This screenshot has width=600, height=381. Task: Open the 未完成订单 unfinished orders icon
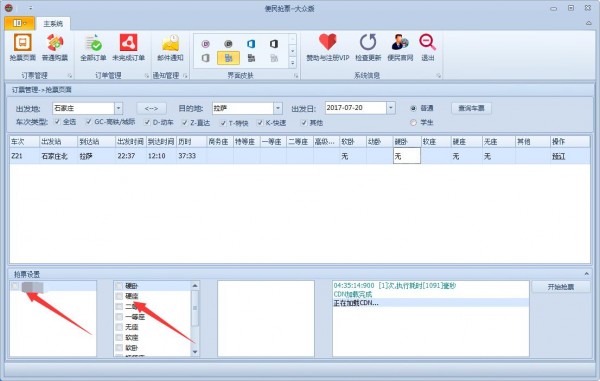(x=128, y=42)
